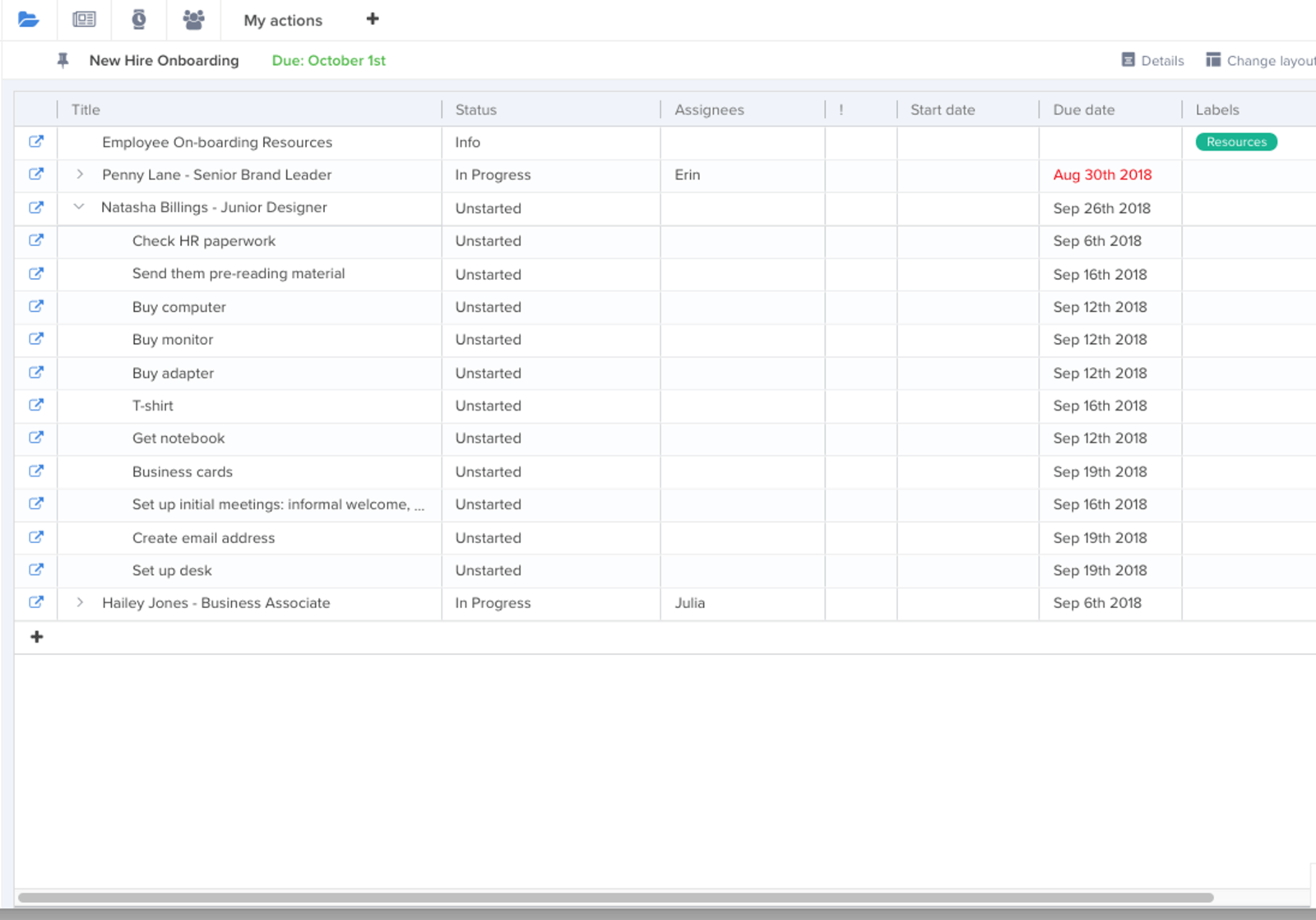The image size is (1316, 920).
Task: Select the Check HR paperwork title
Action: tap(203, 241)
